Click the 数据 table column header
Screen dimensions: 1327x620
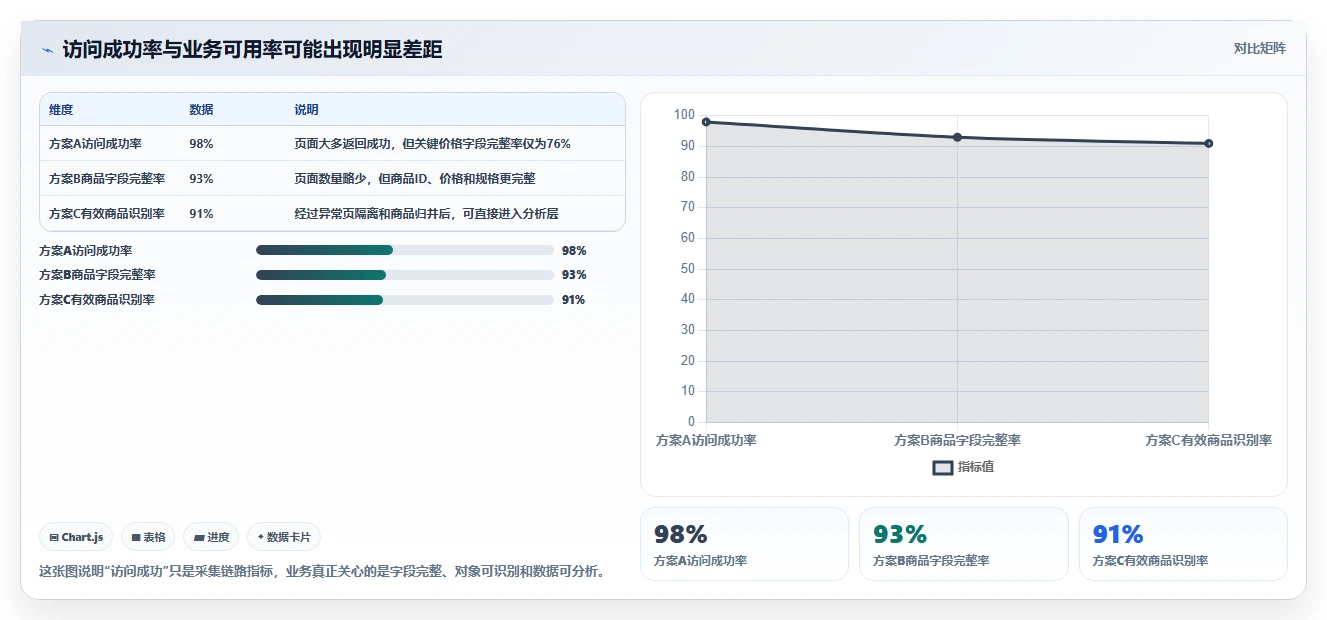pyautogui.click(x=201, y=110)
